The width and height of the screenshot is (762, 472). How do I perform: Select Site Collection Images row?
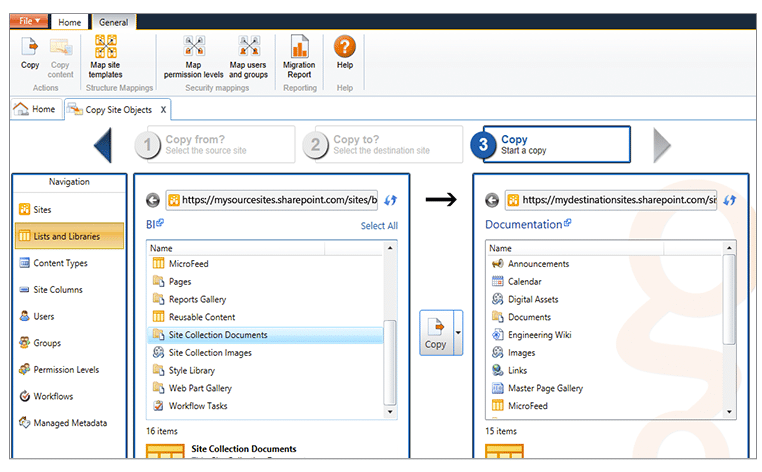point(265,353)
